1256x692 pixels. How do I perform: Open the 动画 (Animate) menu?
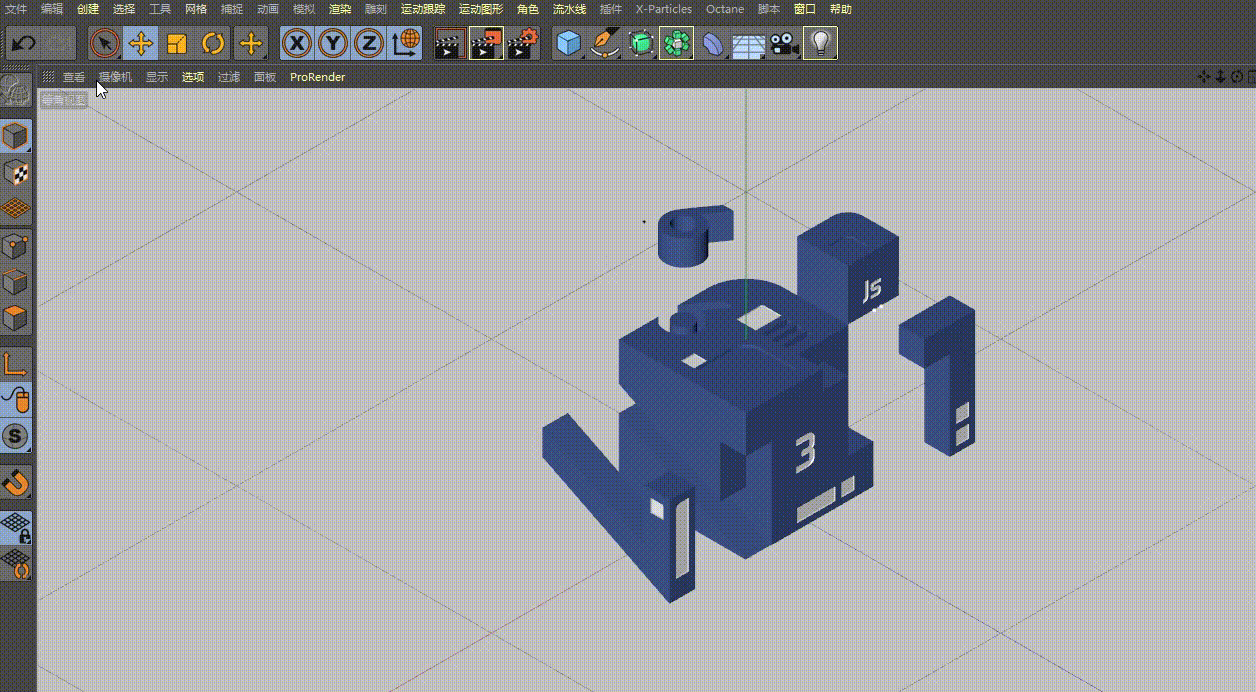pos(268,9)
